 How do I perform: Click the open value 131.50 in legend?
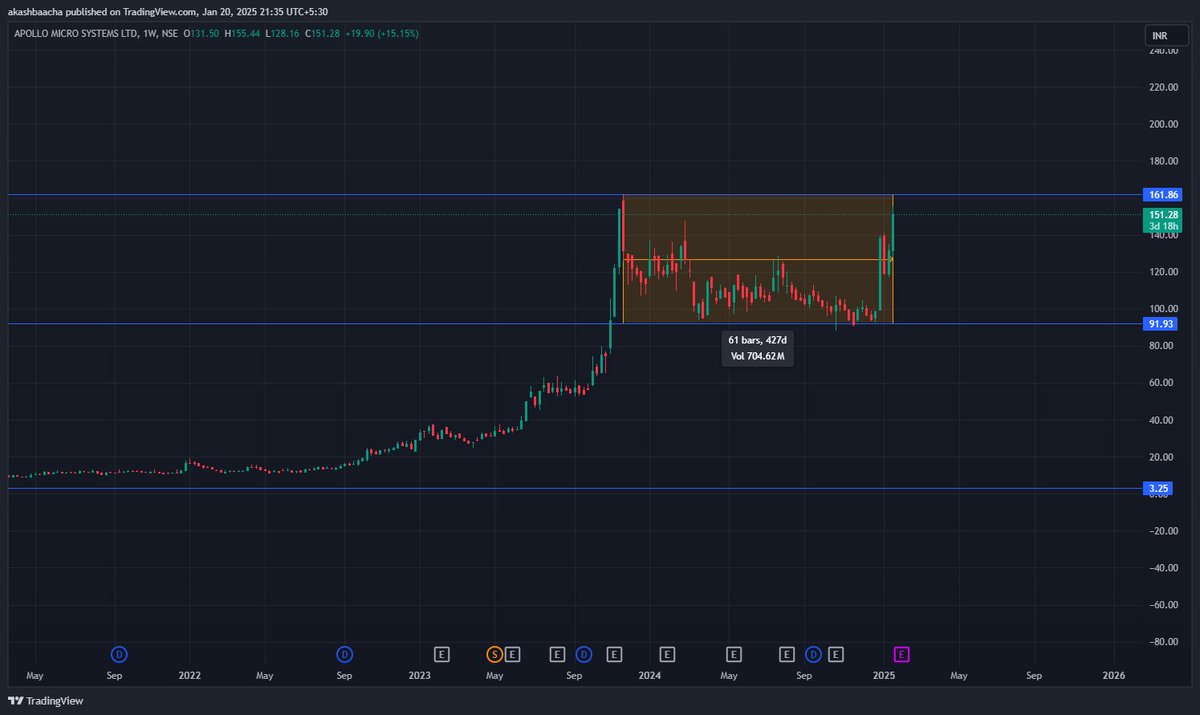tap(207, 33)
